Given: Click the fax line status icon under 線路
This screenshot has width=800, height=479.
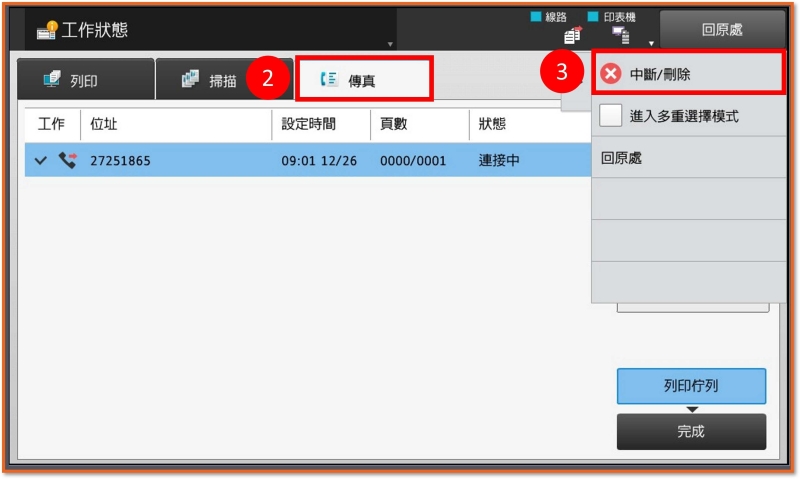Looking at the screenshot, I should (572, 35).
